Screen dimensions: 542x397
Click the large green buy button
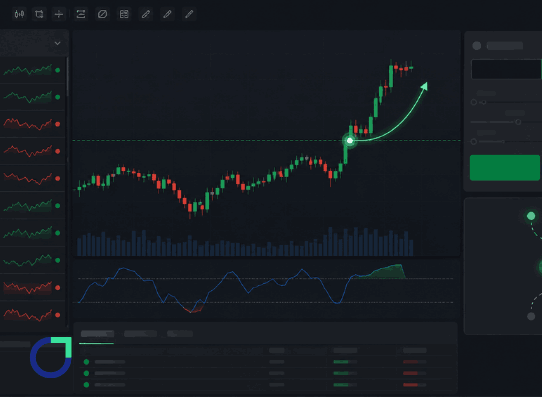(x=505, y=168)
